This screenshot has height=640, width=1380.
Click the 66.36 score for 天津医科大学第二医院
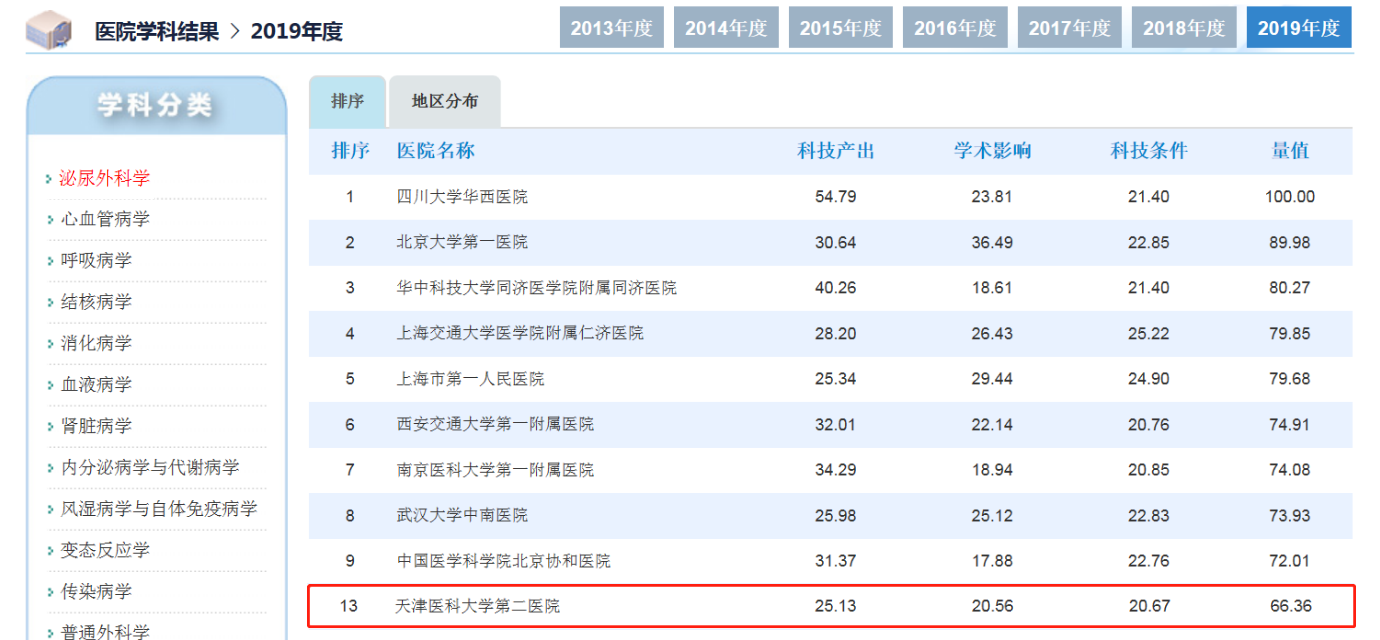point(1290,606)
